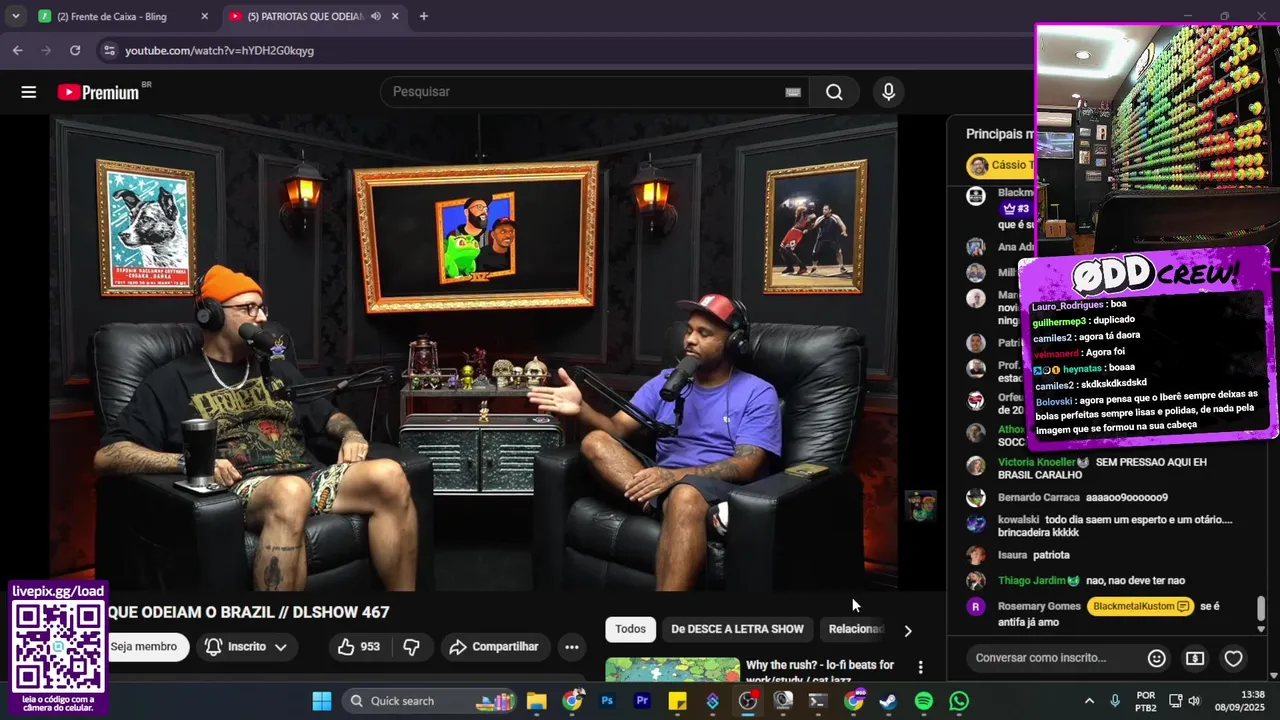Open the lo-fi beats video thumbnail
The width and height of the screenshot is (1280, 720).
[x=671, y=670]
